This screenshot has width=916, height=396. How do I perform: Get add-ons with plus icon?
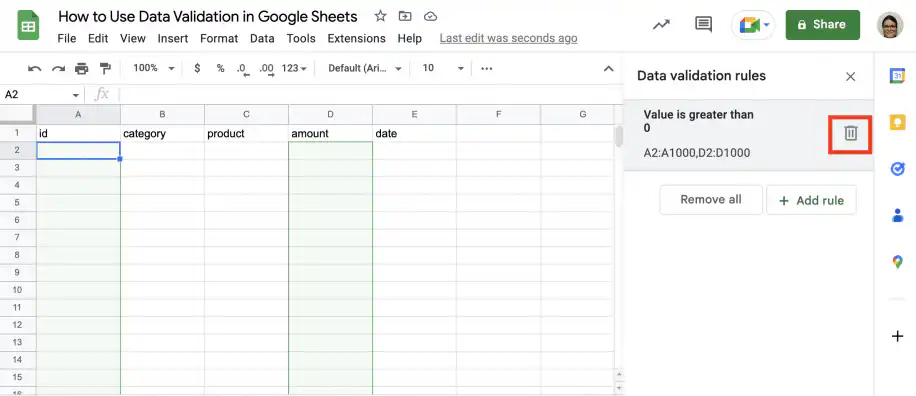897,336
